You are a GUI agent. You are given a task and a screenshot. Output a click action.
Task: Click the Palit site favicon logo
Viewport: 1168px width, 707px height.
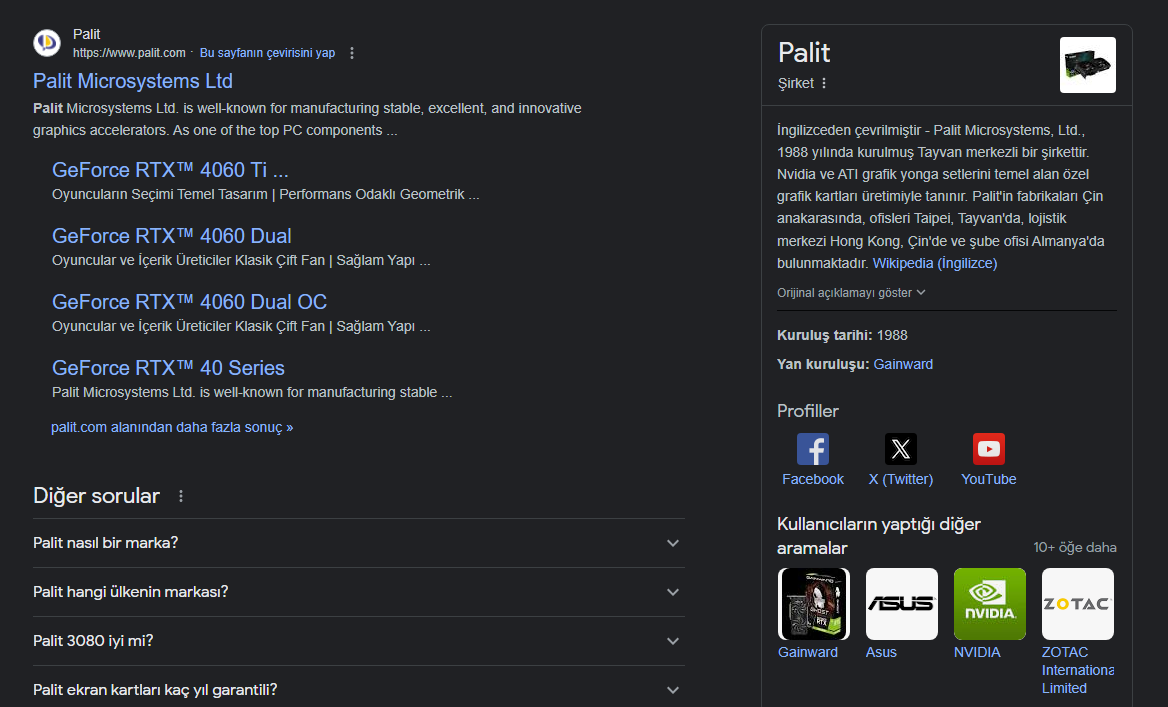47,42
